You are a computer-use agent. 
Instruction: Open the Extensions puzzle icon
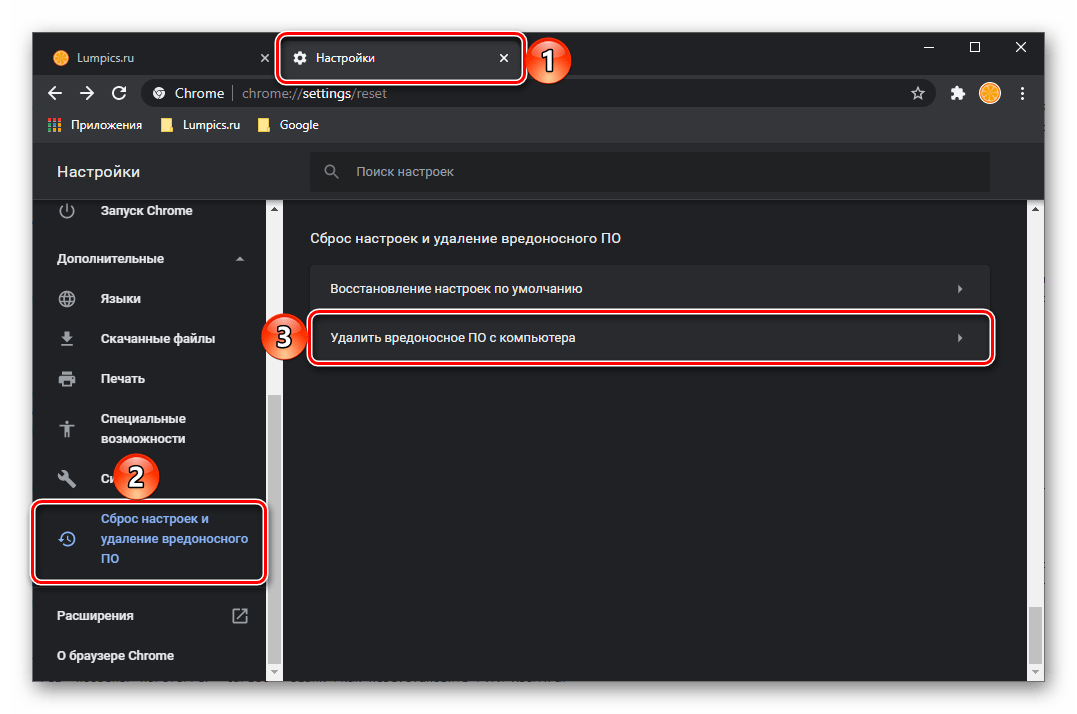957,93
